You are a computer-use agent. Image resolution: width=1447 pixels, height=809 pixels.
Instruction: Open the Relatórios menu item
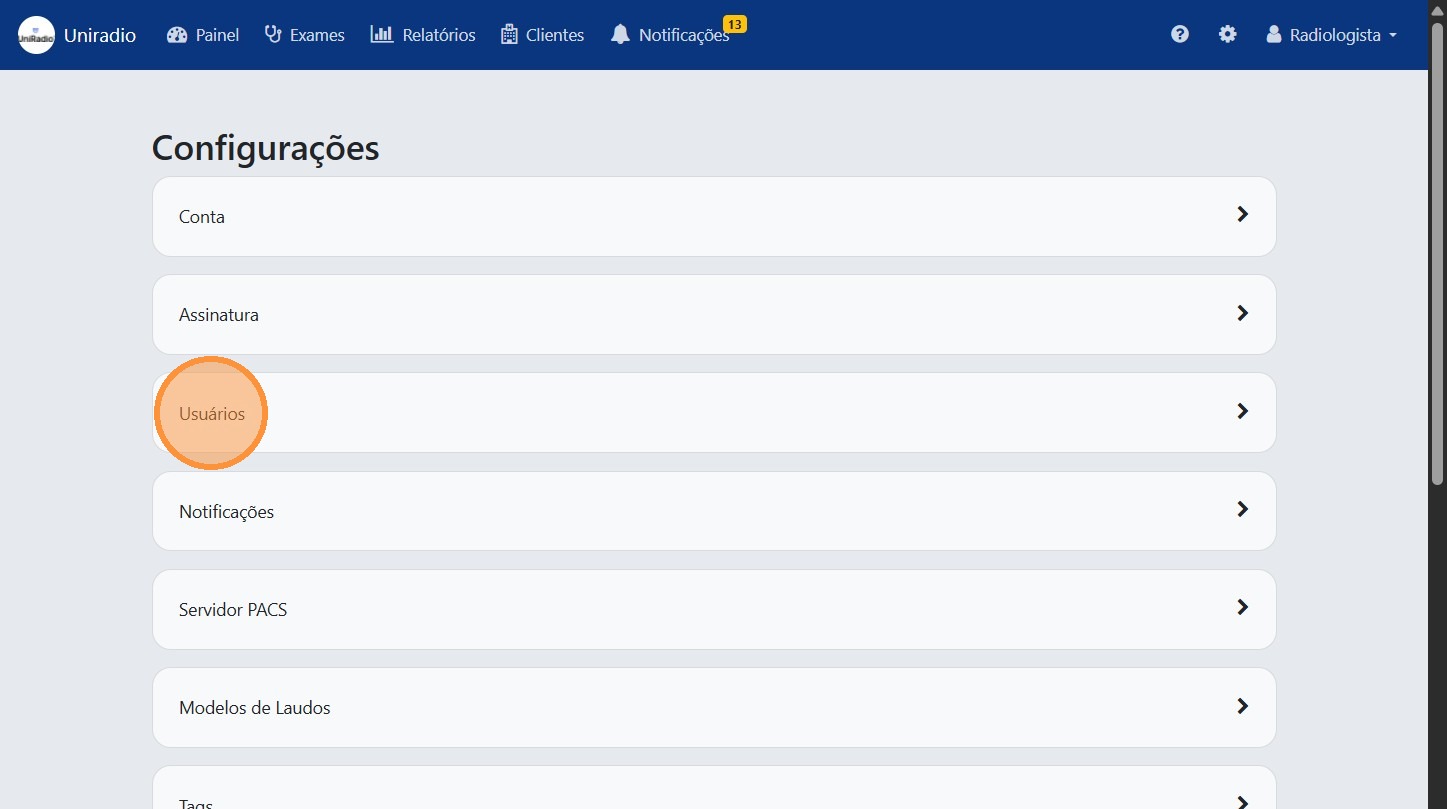pos(438,35)
